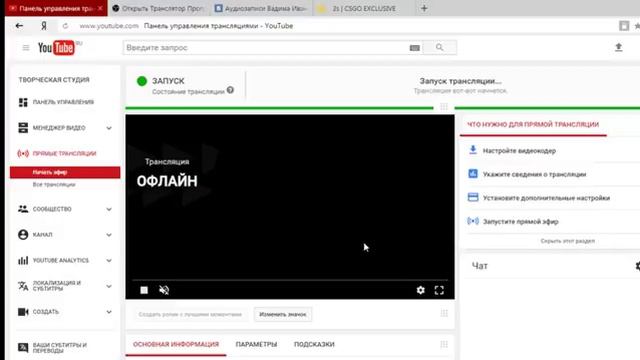Switch to Основная информация tab
Viewport: 640px width, 360px height.
pyautogui.click(x=176, y=344)
